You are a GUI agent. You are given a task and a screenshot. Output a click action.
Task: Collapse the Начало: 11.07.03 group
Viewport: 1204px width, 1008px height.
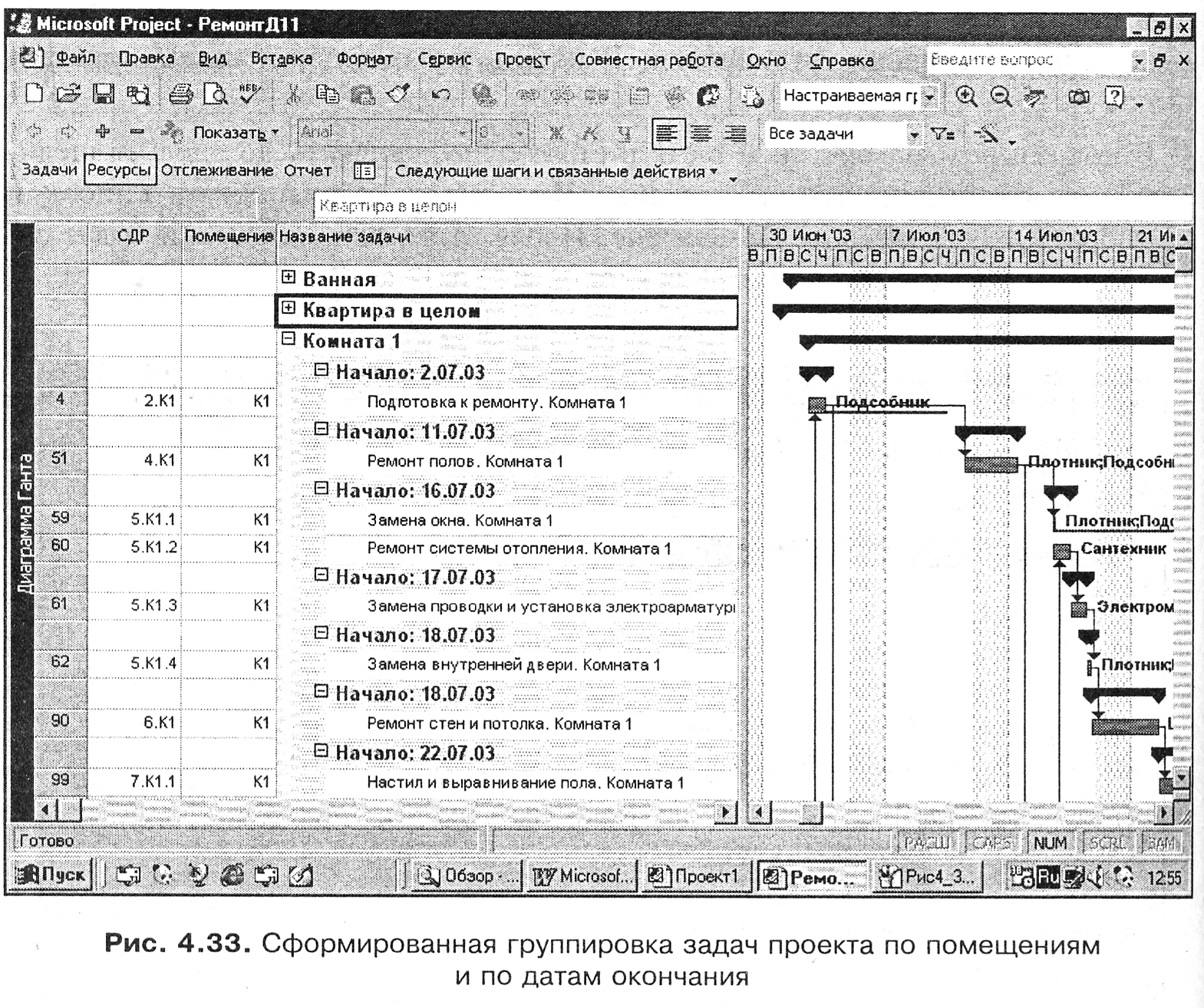[322, 429]
